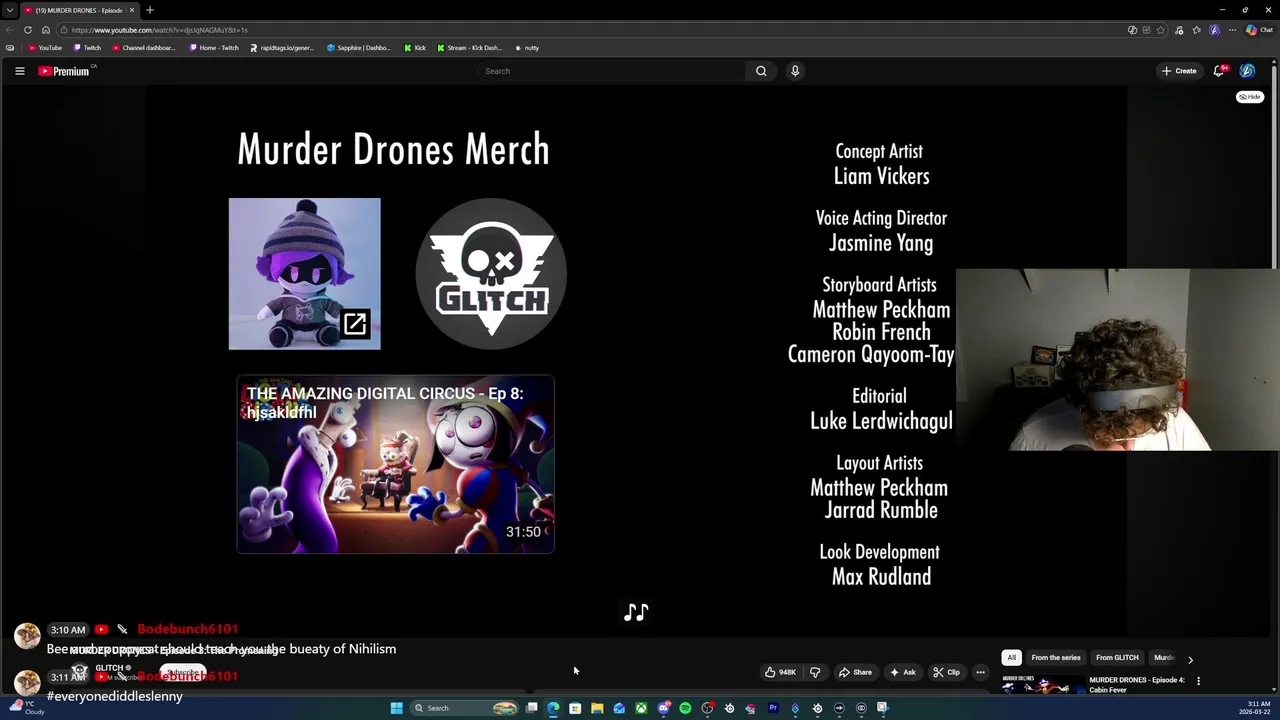Open Channel dashboard bookmark
The width and height of the screenshot is (1280, 720).
point(144,48)
